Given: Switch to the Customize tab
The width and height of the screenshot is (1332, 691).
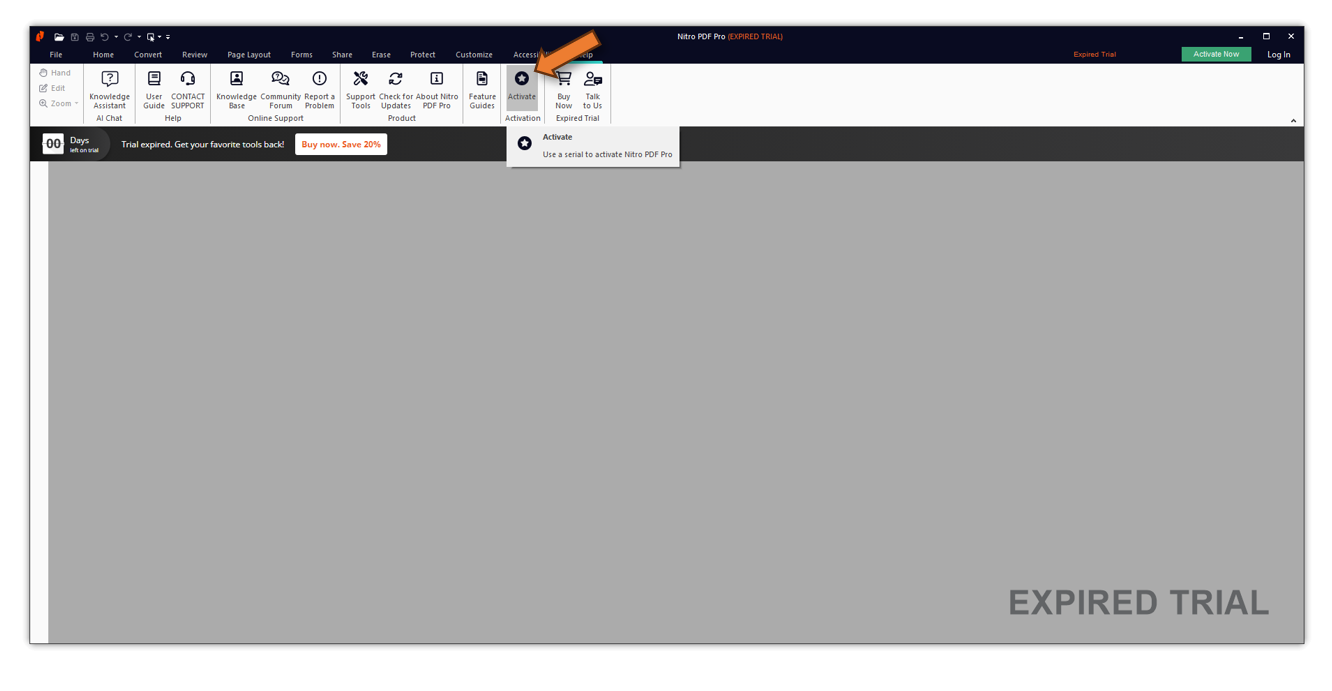Looking at the screenshot, I should click(474, 55).
